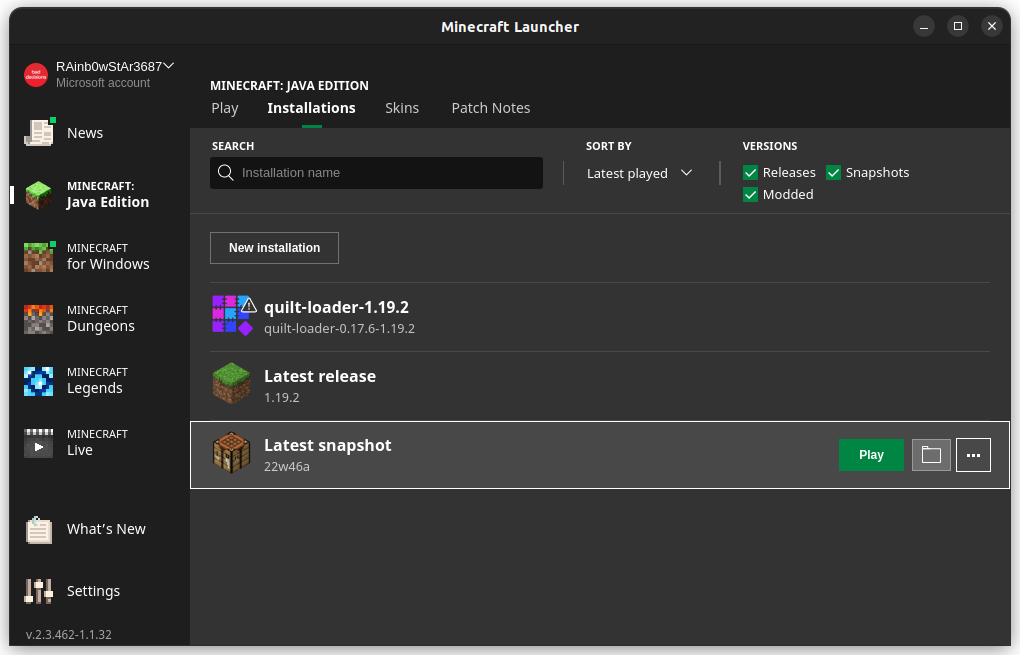
Task: Click the New installation button
Action: 274,248
